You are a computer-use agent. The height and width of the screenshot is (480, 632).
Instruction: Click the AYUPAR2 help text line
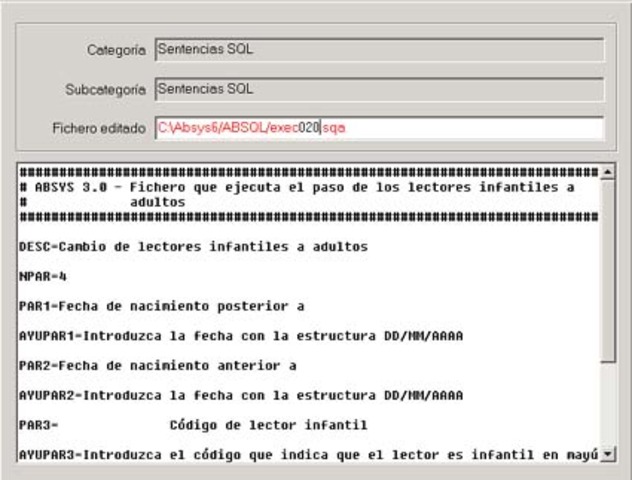(x=241, y=395)
